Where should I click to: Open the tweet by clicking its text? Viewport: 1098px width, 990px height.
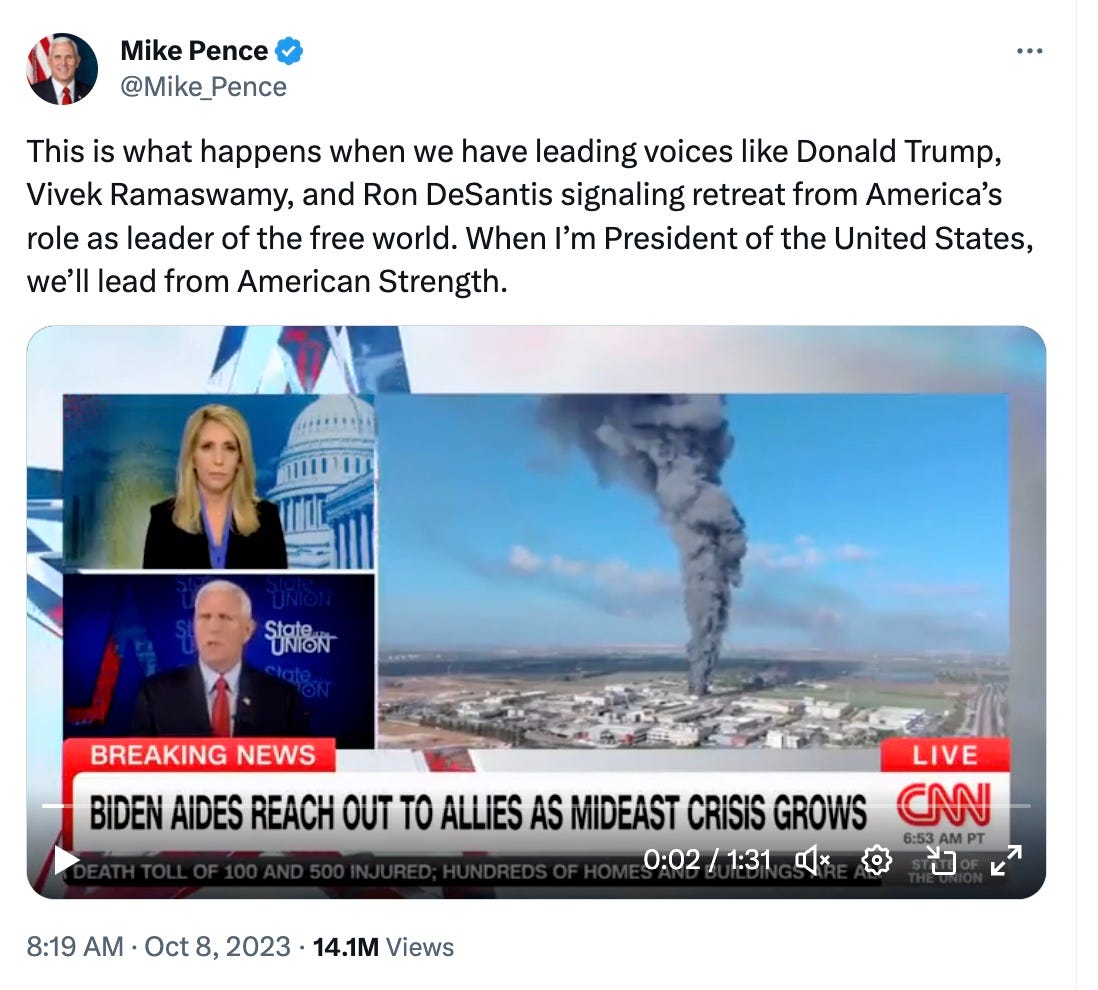tap(530, 216)
